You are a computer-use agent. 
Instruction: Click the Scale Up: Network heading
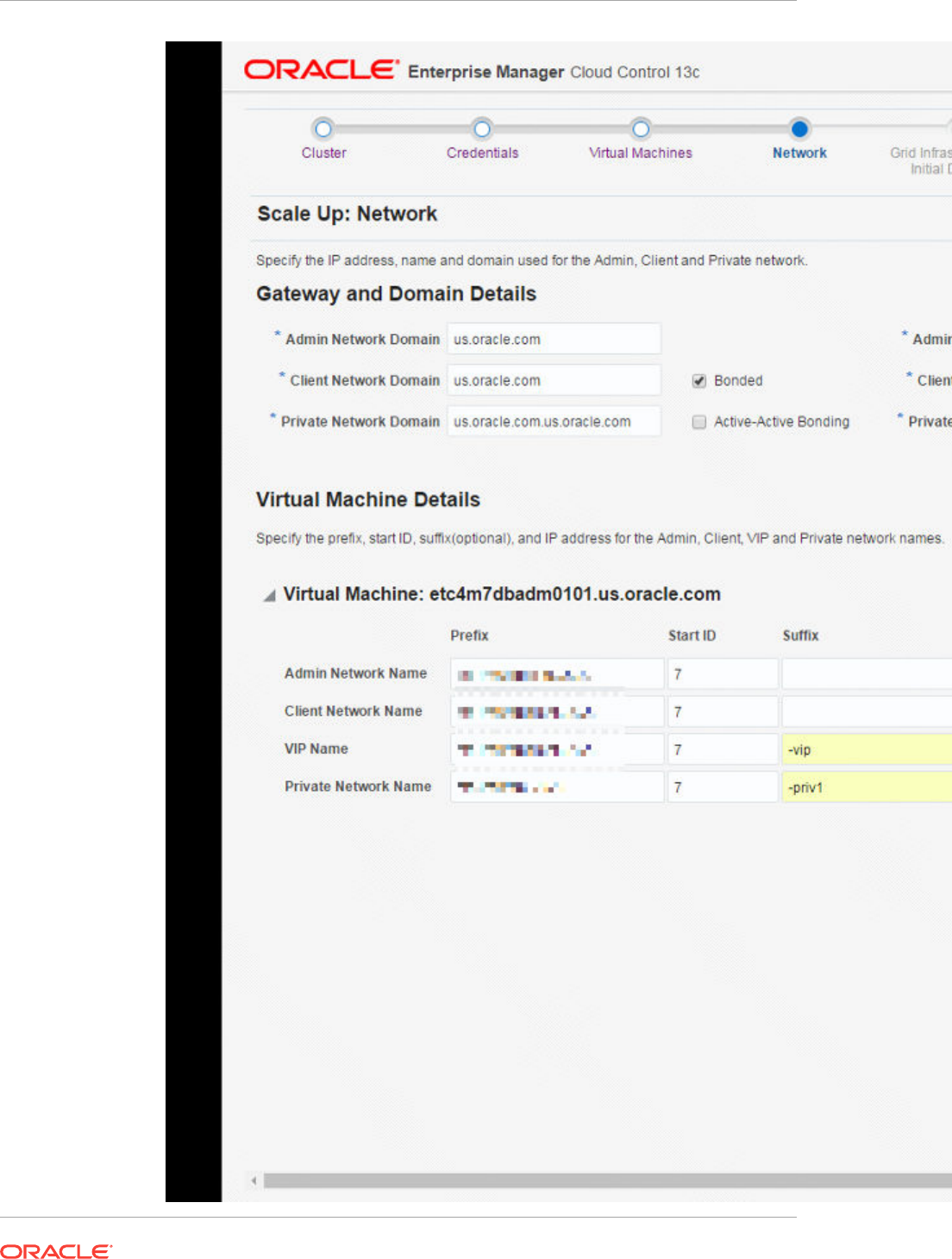point(348,214)
